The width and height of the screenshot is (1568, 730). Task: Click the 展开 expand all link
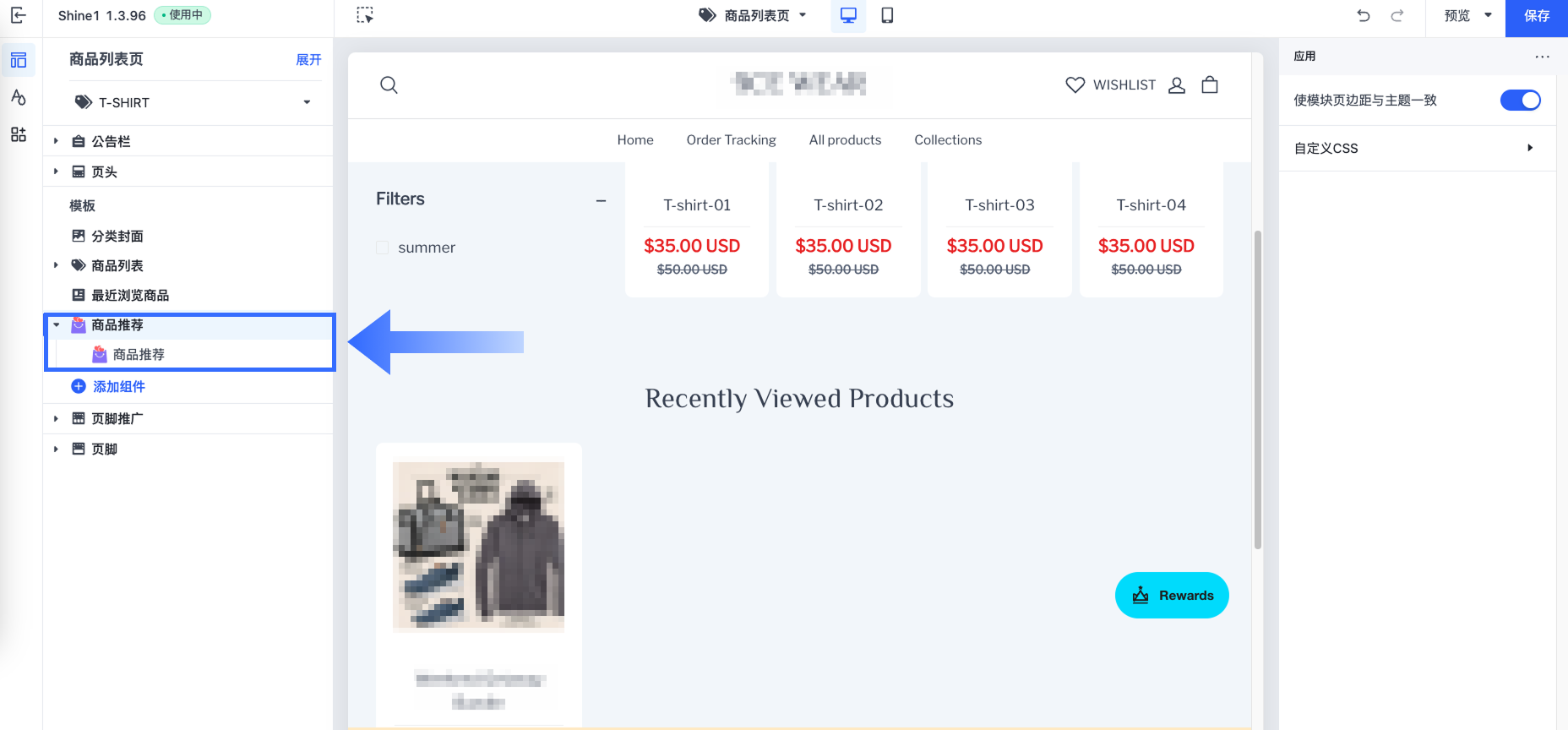coord(308,60)
